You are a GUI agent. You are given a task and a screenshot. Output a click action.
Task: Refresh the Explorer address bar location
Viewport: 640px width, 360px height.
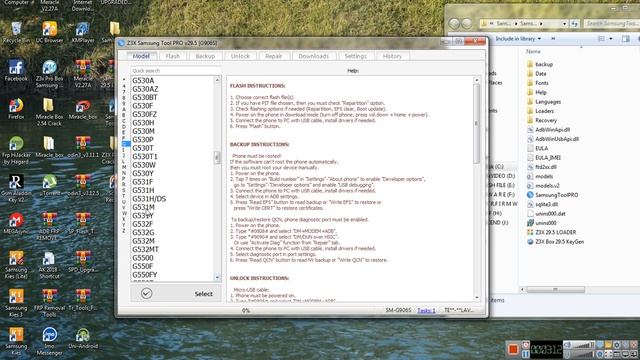click(x=575, y=24)
